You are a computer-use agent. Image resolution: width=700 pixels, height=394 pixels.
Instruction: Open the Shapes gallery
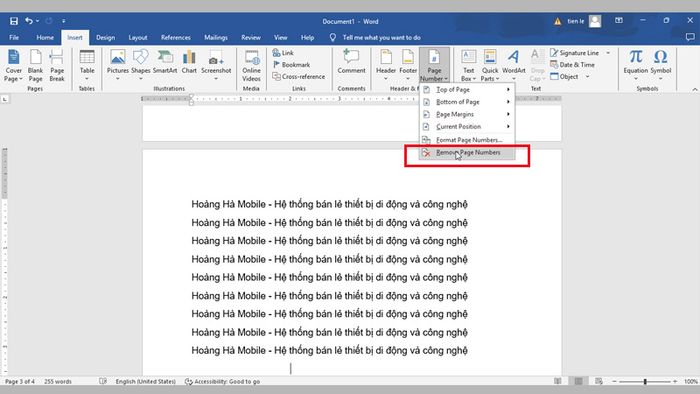click(x=141, y=65)
